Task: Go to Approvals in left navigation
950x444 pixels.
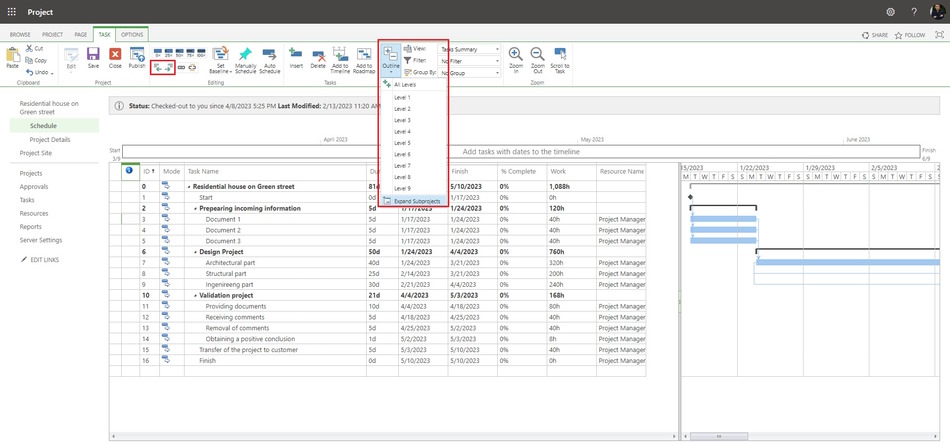Action: point(34,187)
